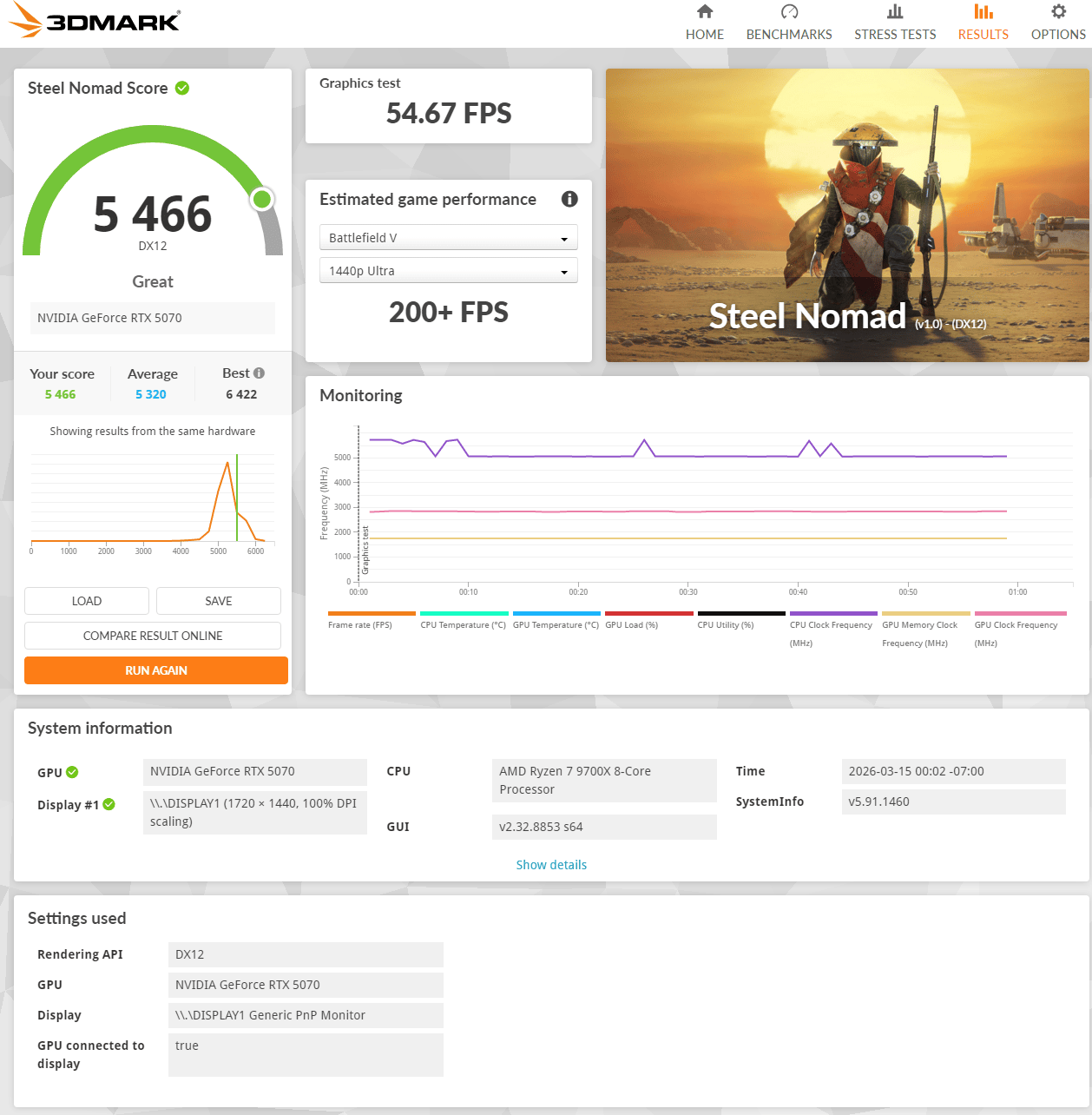
Task: Click the Steel Nomad Score heading
Action: click(x=98, y=88)
